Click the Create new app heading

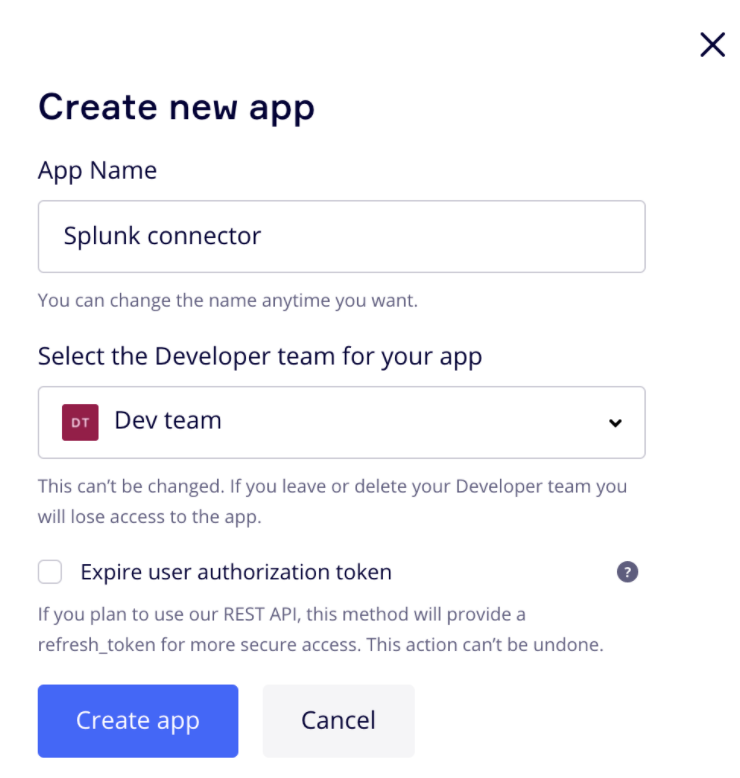point(176,107)
